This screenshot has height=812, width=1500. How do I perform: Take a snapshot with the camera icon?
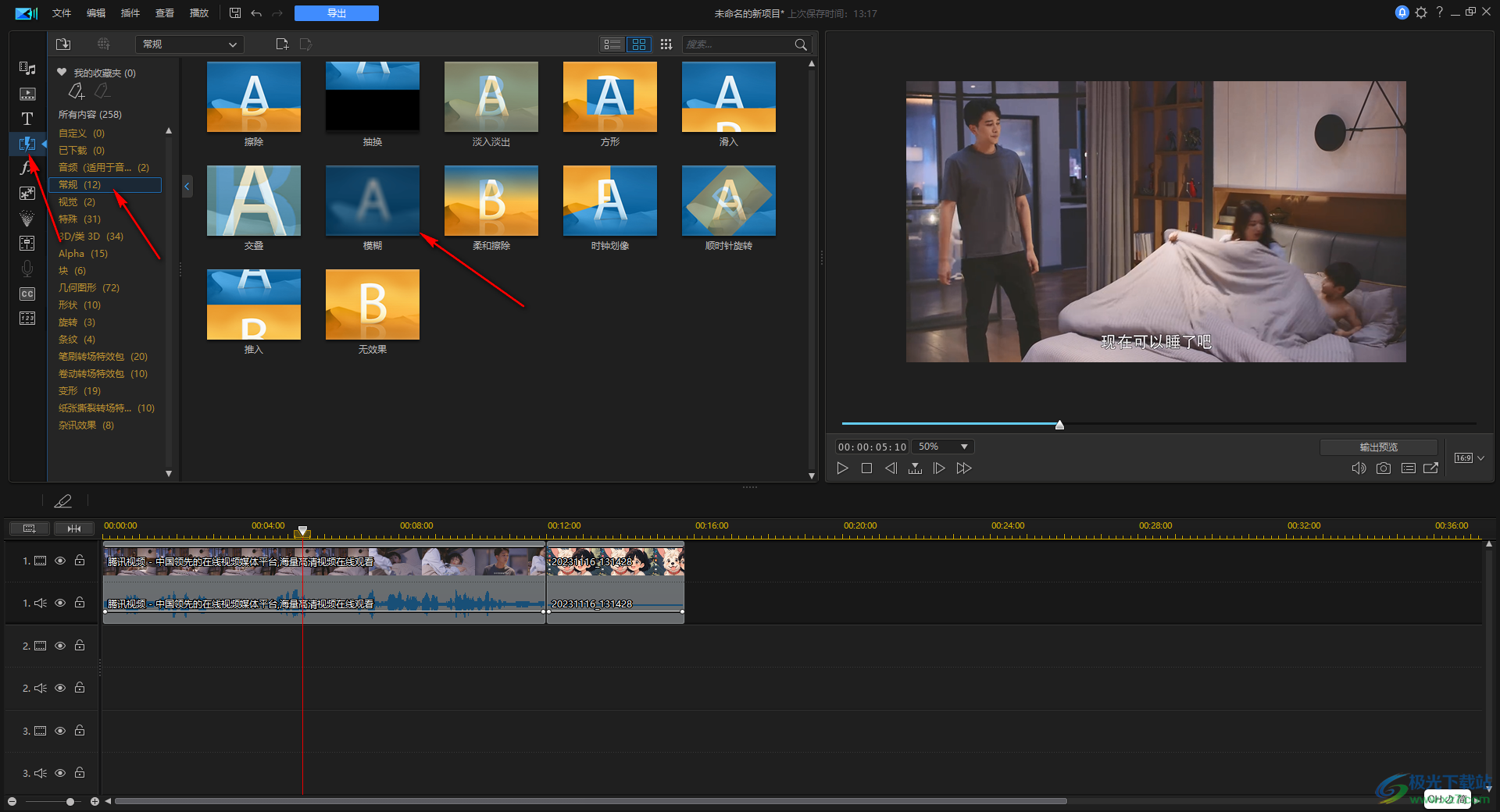tap(1384, 468)
